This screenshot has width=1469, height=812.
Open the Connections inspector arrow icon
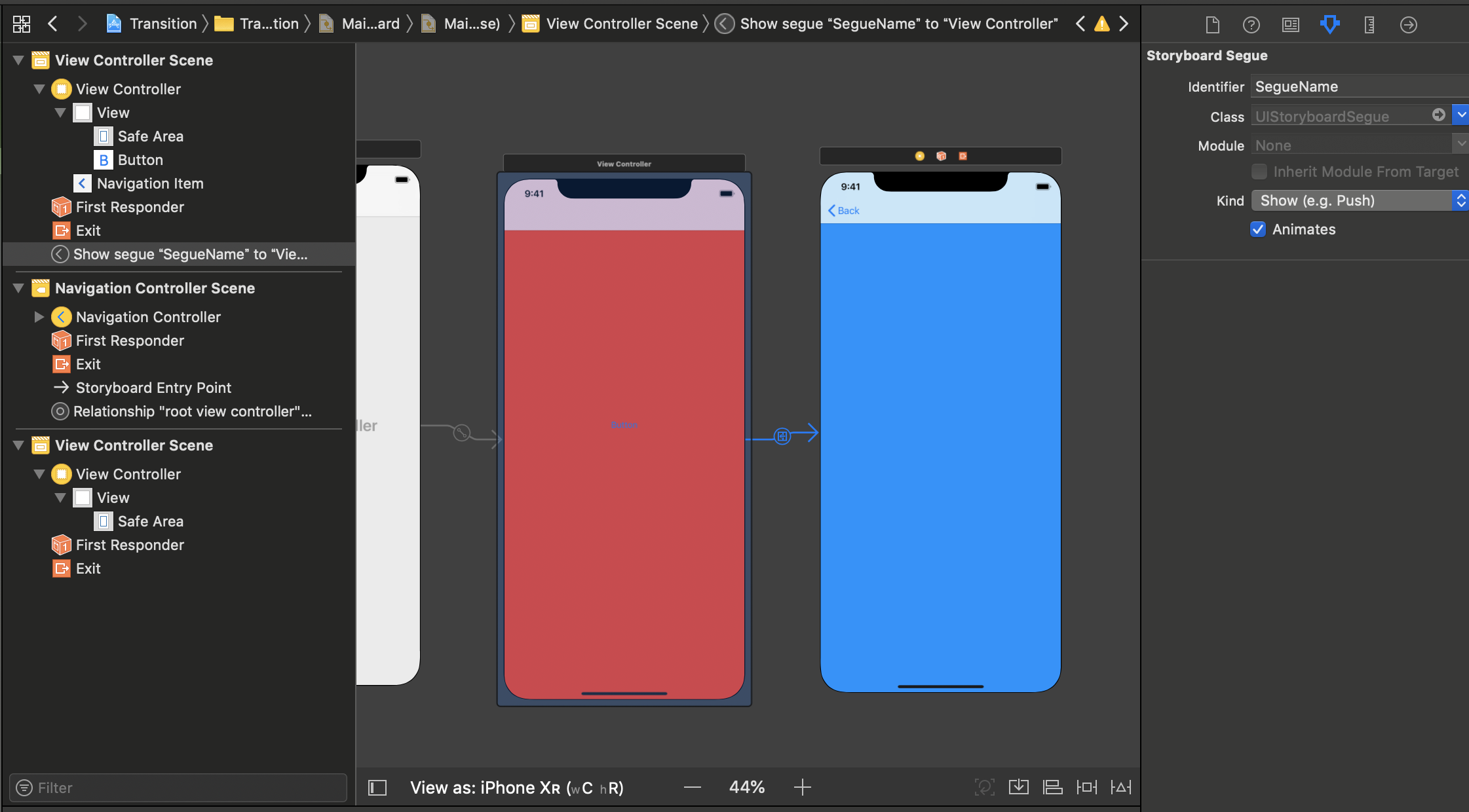1408,25
